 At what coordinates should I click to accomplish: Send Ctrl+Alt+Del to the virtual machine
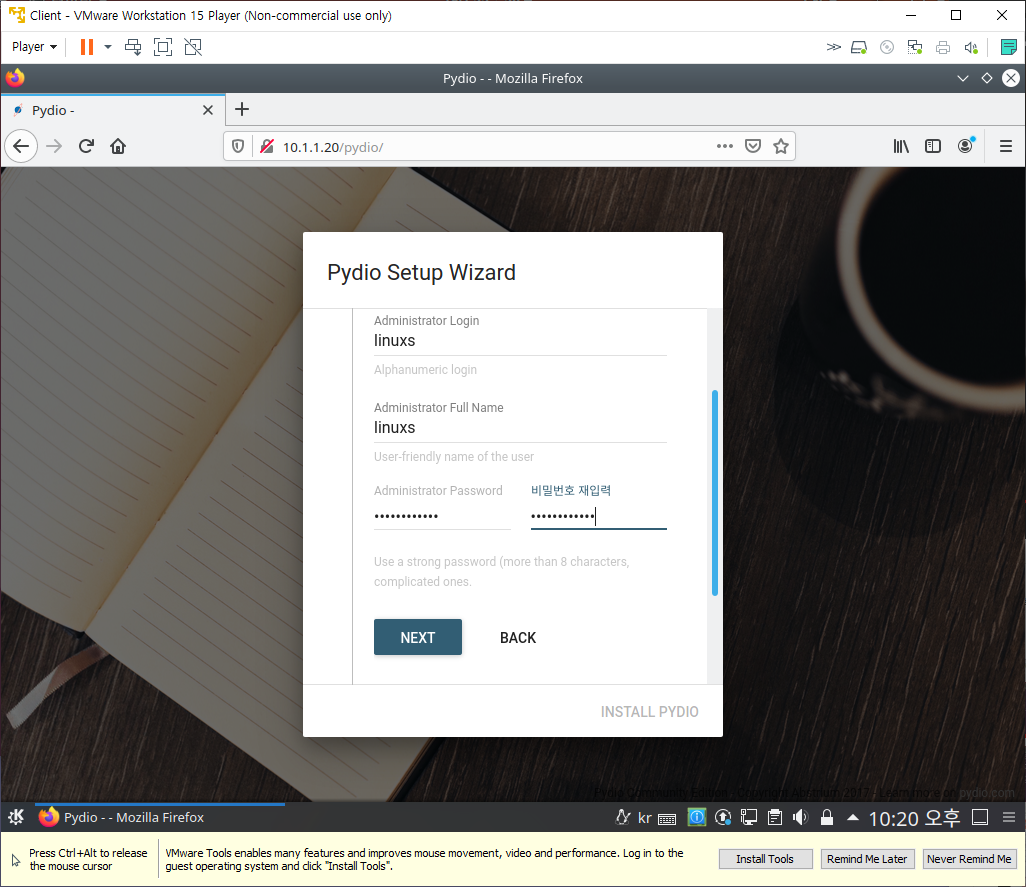click(x=133, y=47)
